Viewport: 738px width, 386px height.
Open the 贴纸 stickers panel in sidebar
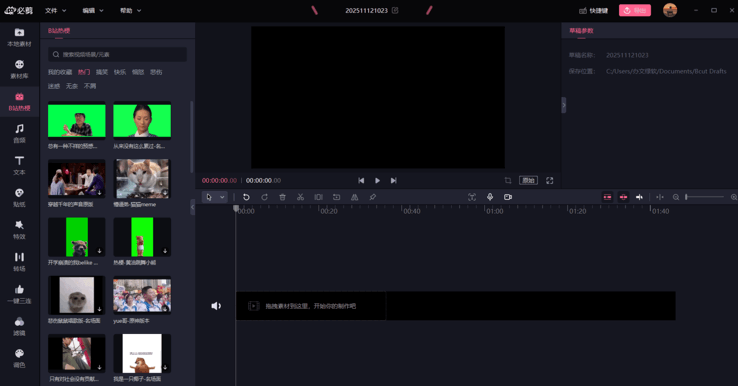(x=19, y=197)
